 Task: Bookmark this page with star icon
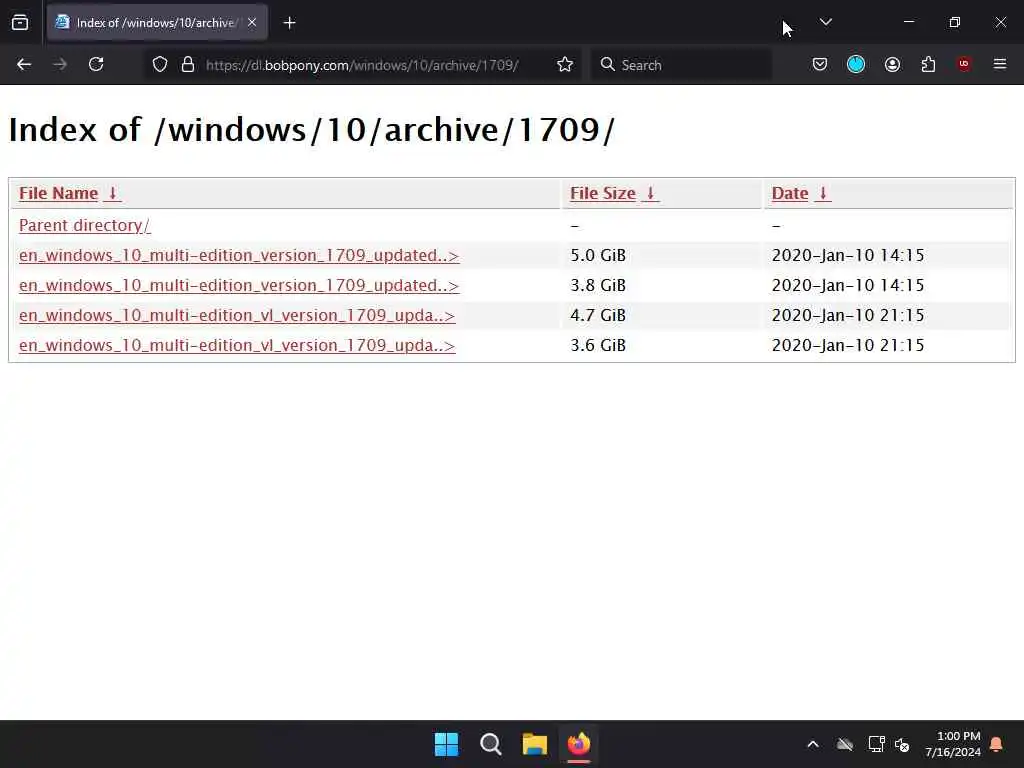565,64
